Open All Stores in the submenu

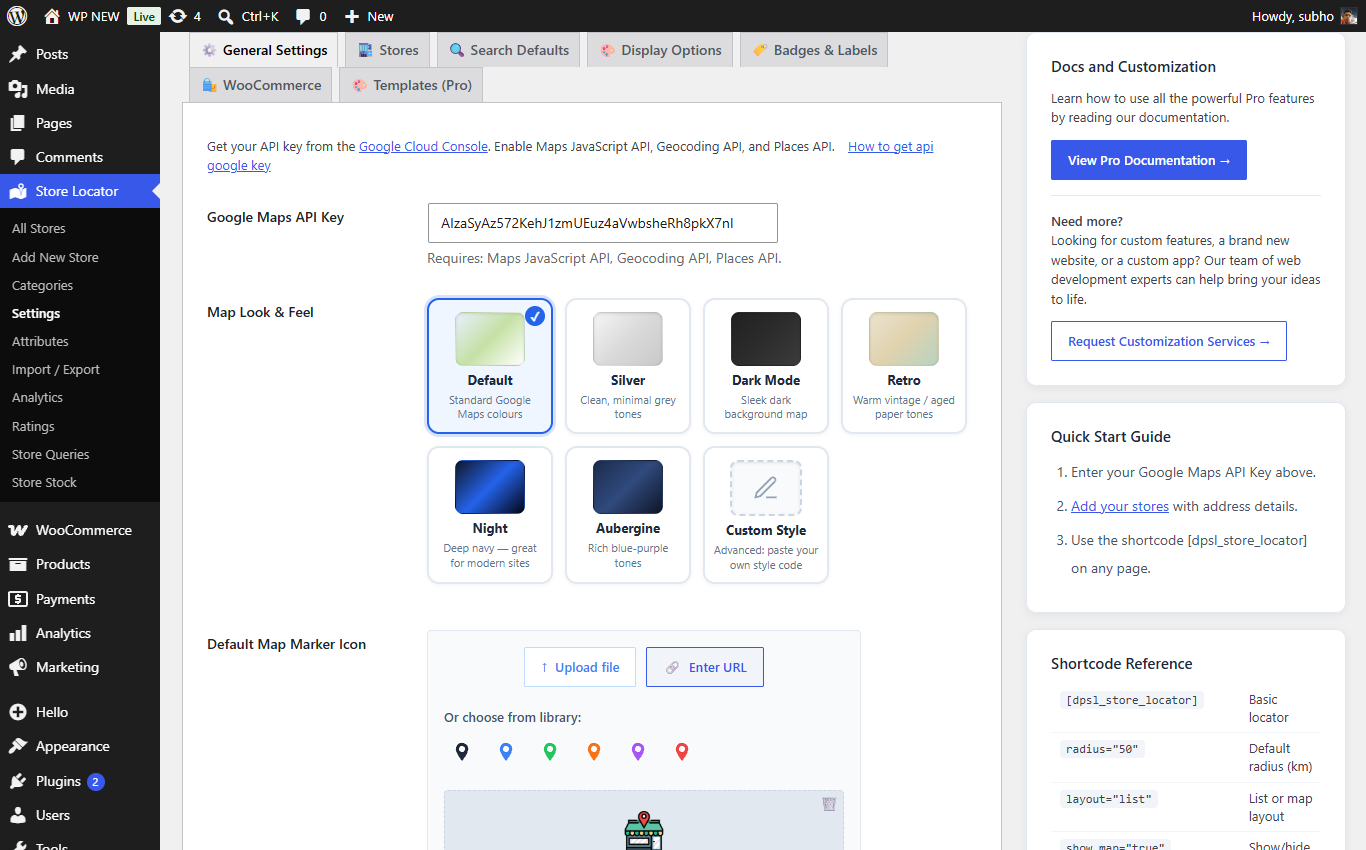[x=39, y=229]
